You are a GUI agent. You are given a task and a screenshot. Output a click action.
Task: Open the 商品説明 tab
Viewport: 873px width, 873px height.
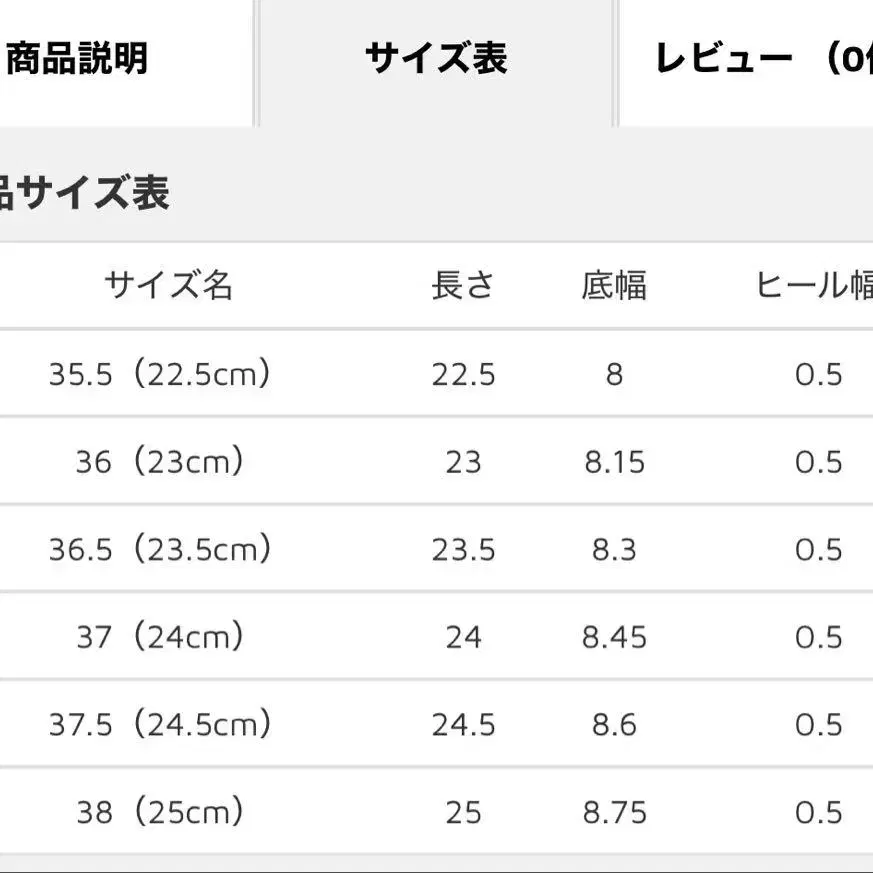click(78, 60)
